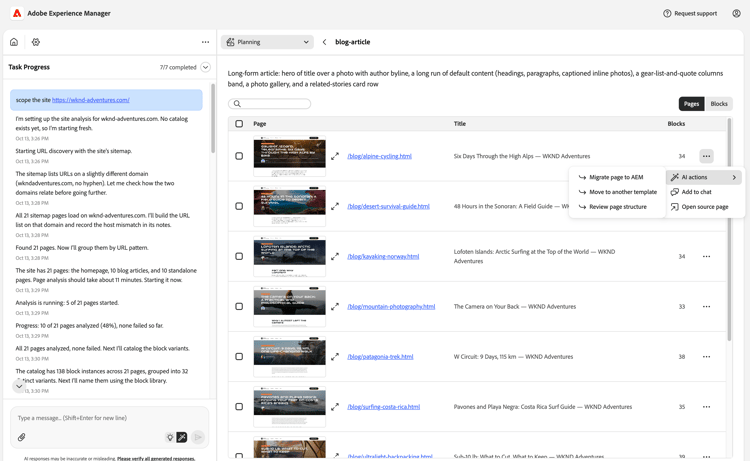Expand preview of mountain-photography page
This screenshot has height=461, width=750.
[x=335, y=307]
